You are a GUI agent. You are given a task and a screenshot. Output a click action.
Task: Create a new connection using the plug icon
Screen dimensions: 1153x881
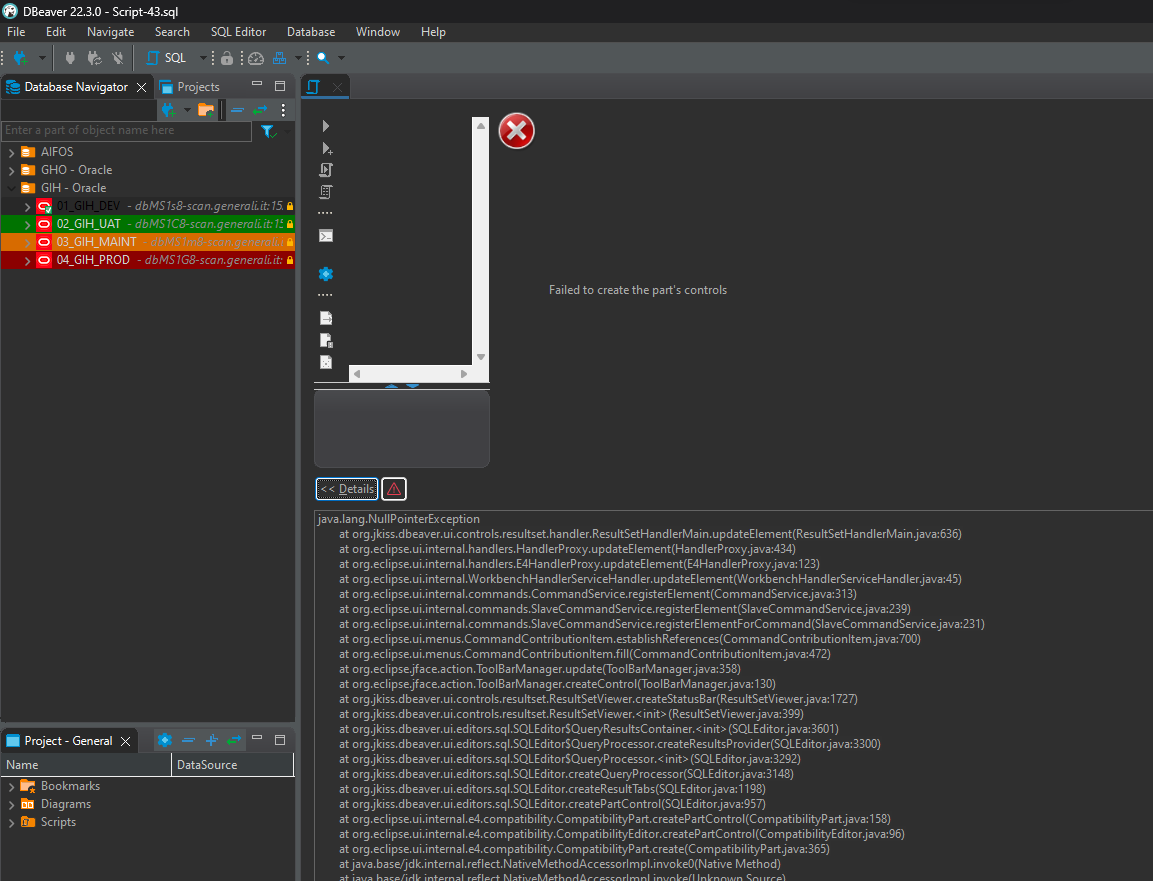[18, 58]
